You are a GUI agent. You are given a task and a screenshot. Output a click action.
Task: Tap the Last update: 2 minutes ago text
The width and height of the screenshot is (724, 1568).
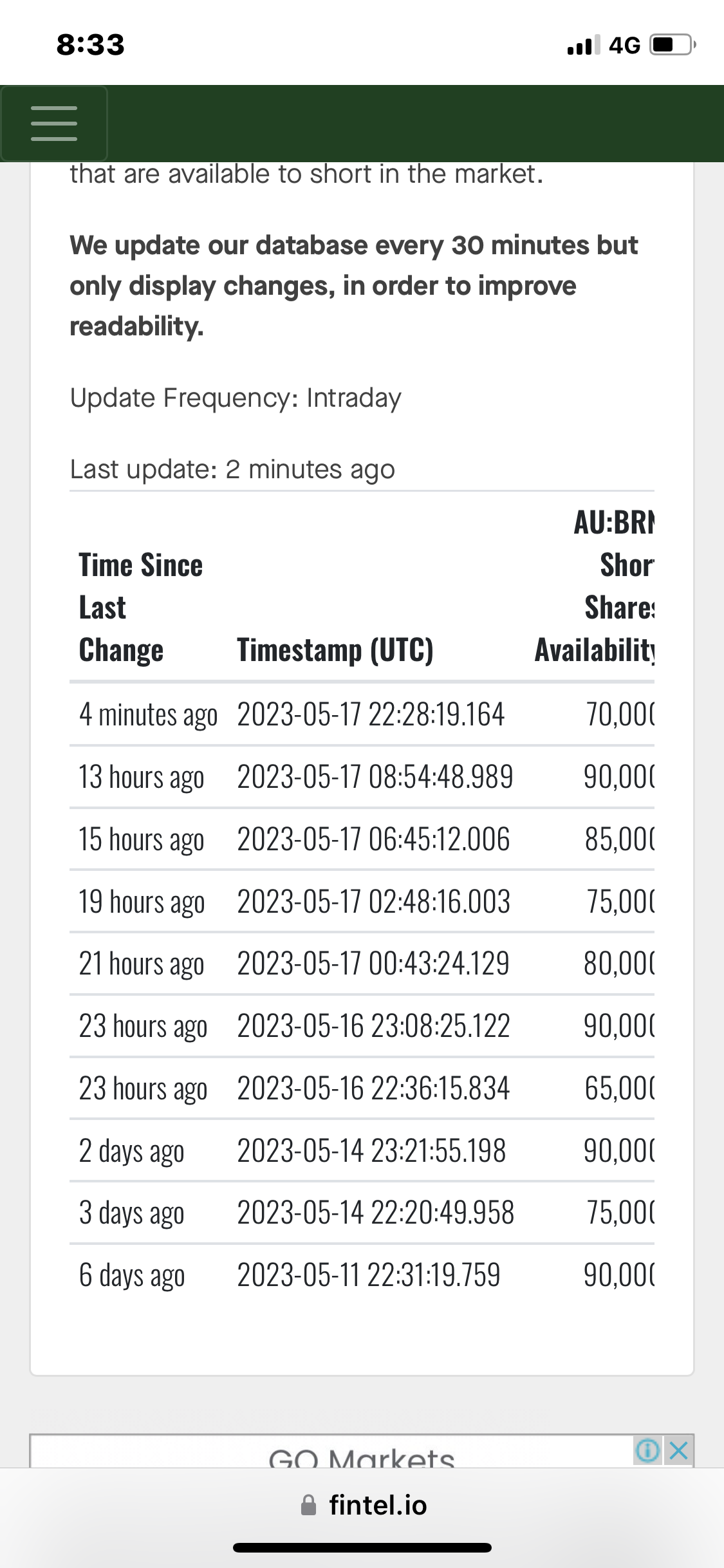(x=232, y=469)
